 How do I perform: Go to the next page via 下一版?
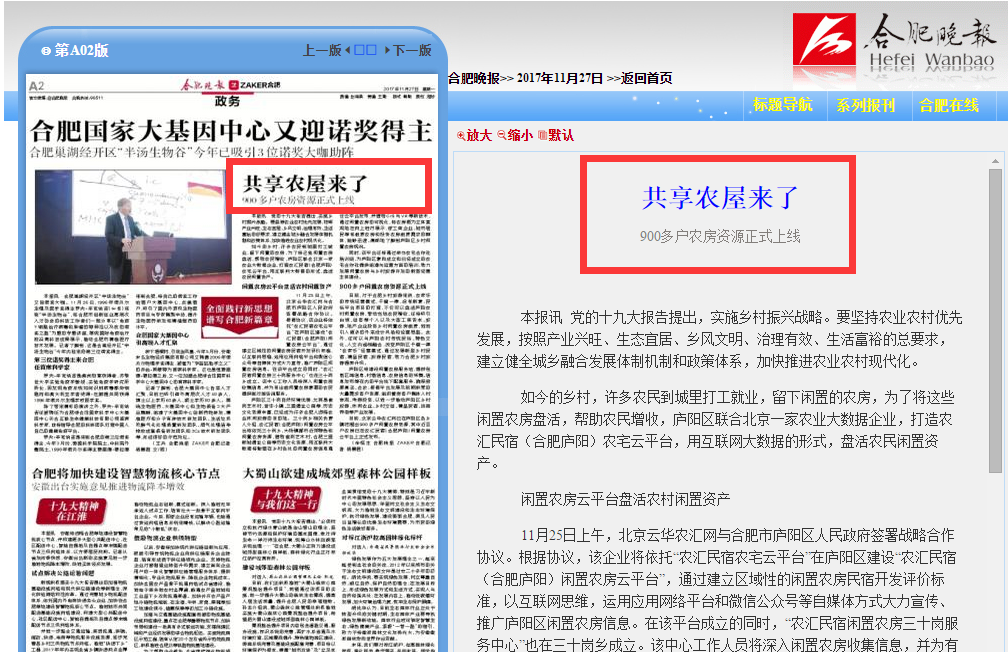pyautogui.click(x=412, y=50)
